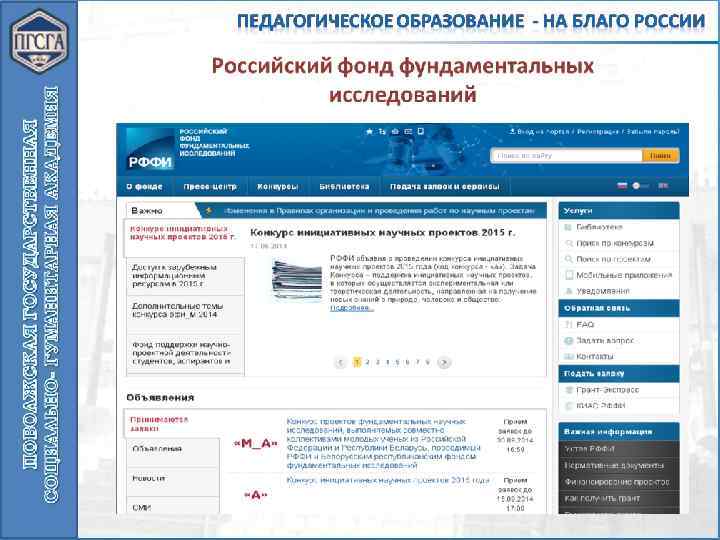Image resolution: width=720 pixels, height=540 pixels.
Task: Open the Конкурсы menu
Action: [x=277, y=187]
